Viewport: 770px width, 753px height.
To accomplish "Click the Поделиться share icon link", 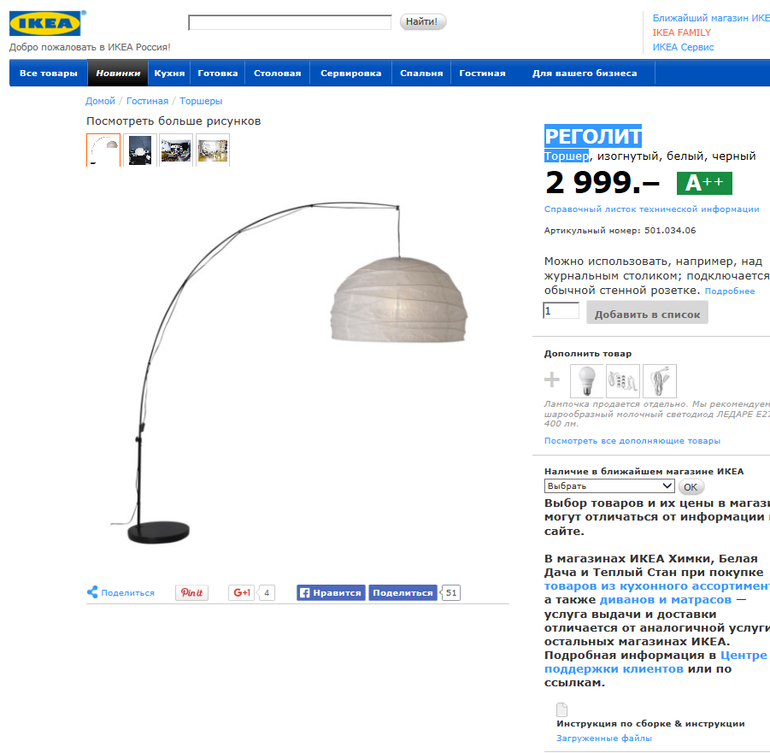I will [x=120, y=592].
